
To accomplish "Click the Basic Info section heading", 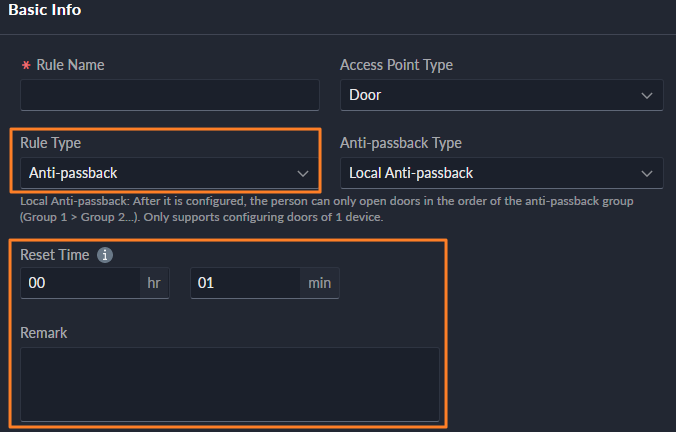I will pyautogui.click(x=45, y=11).
